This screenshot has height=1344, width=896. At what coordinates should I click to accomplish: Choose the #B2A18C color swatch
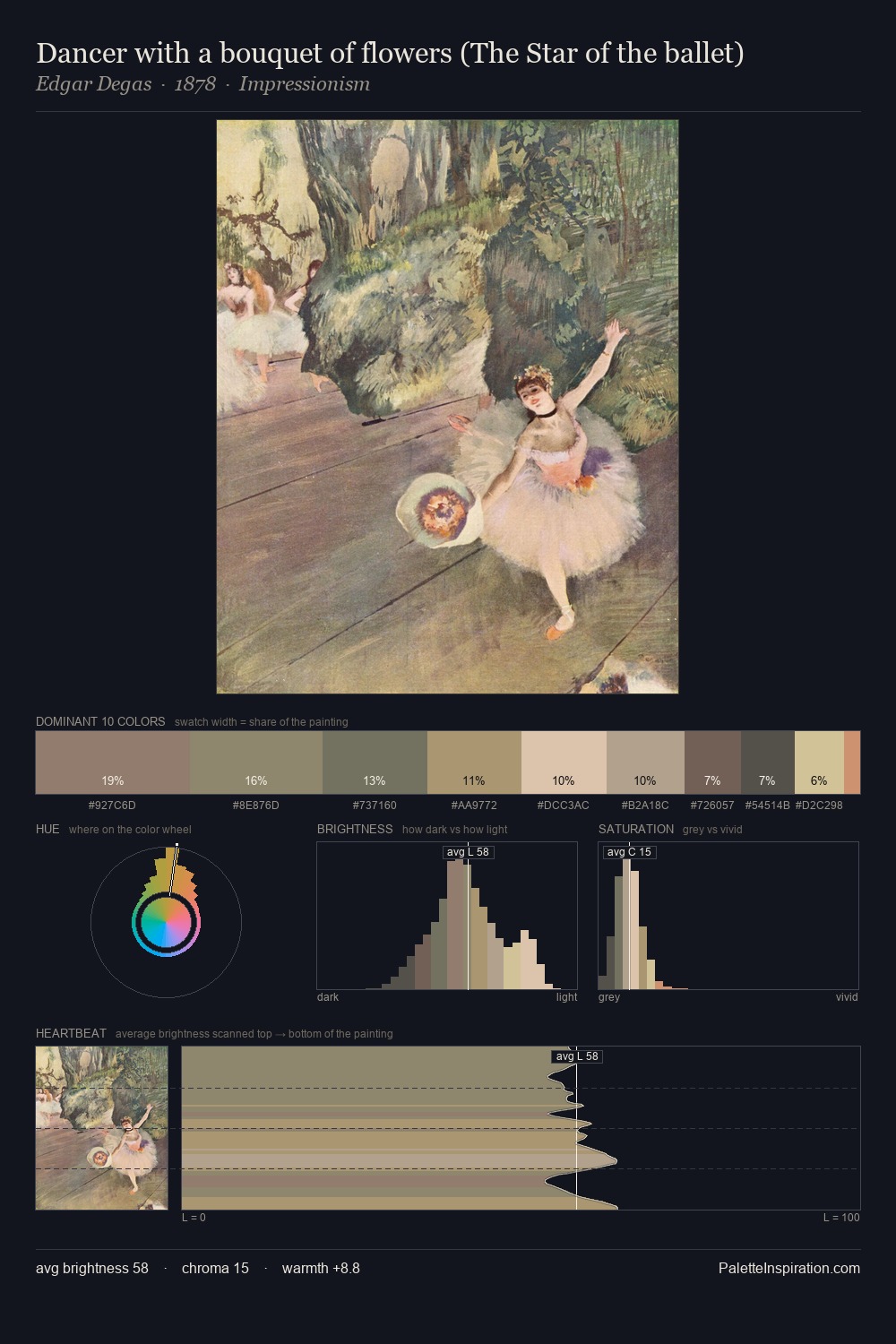click(x=645, y=762)
